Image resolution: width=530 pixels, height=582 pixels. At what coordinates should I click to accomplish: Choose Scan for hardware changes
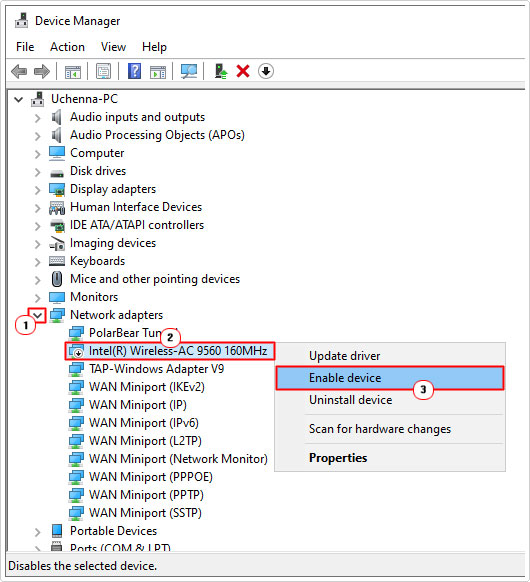pos(390,429)
